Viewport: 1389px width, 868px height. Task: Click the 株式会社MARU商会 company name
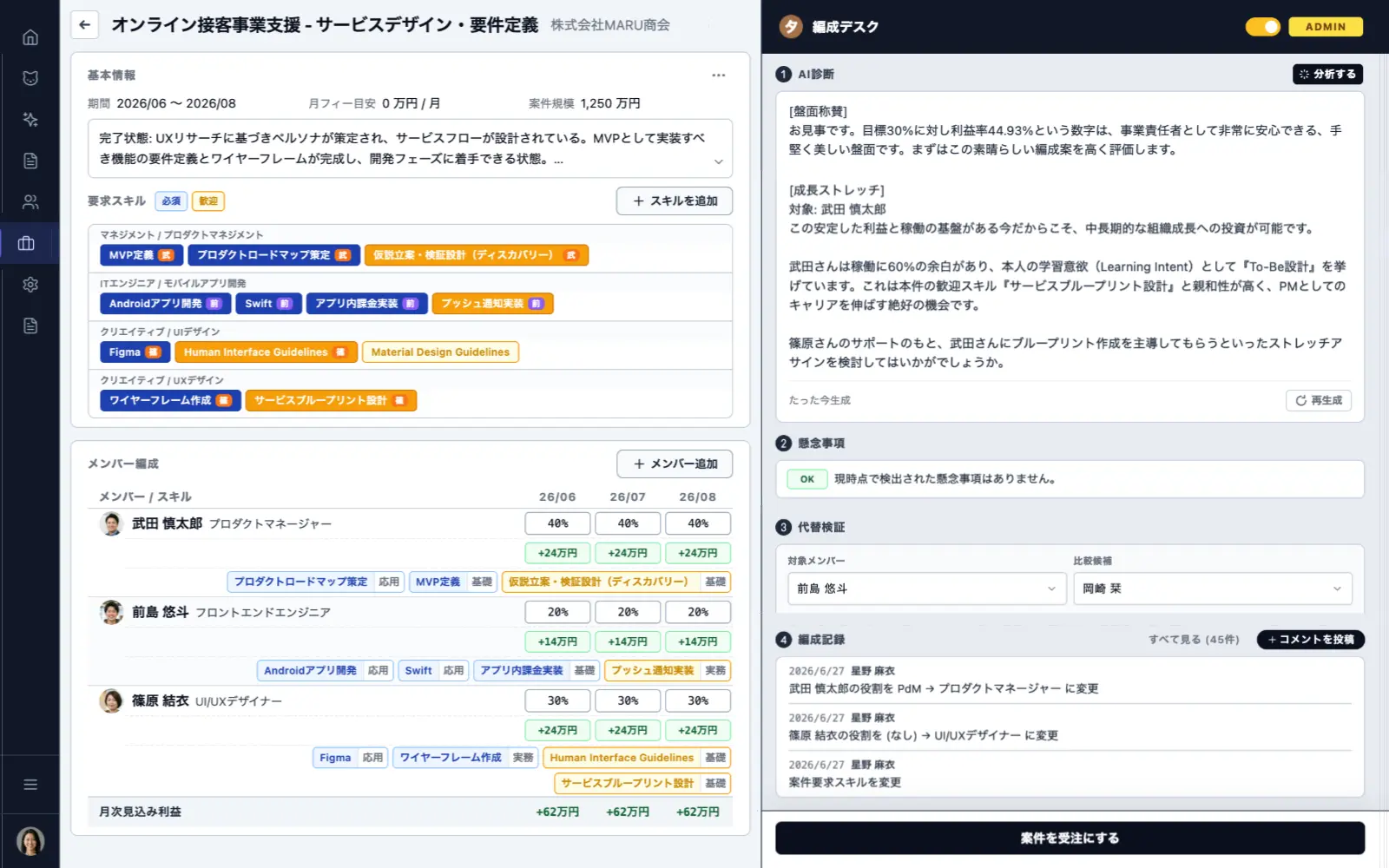(x=610, y=25)
